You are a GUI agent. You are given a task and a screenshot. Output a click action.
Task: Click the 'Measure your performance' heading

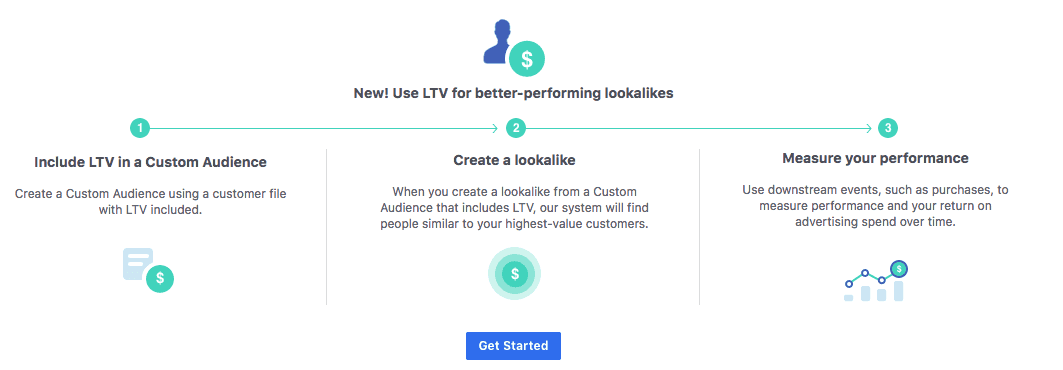click(875, 159)
